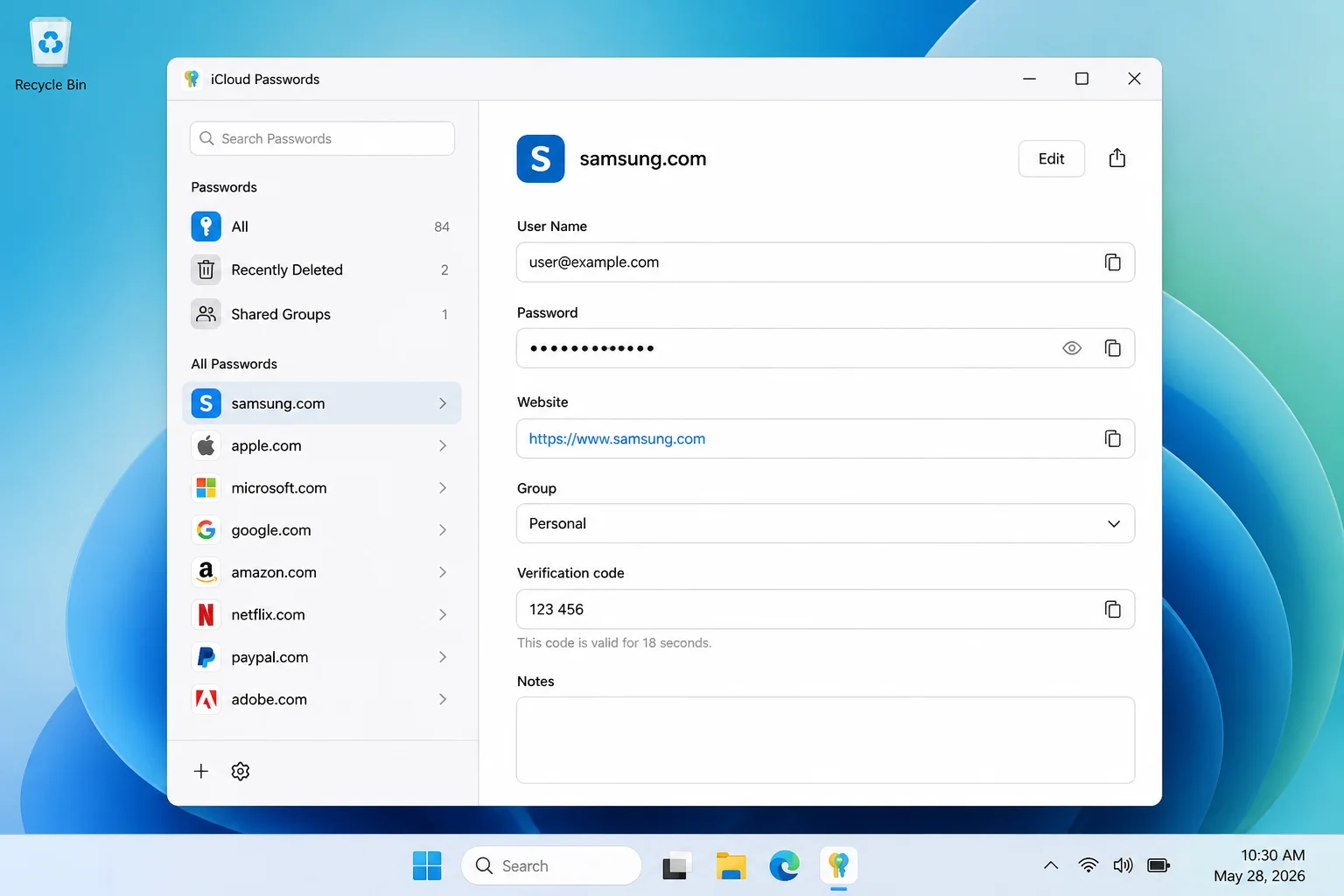Click the chevron on netflix.com row
Image resolution: width=1344 pixels, height=896 pixels.
443,614
